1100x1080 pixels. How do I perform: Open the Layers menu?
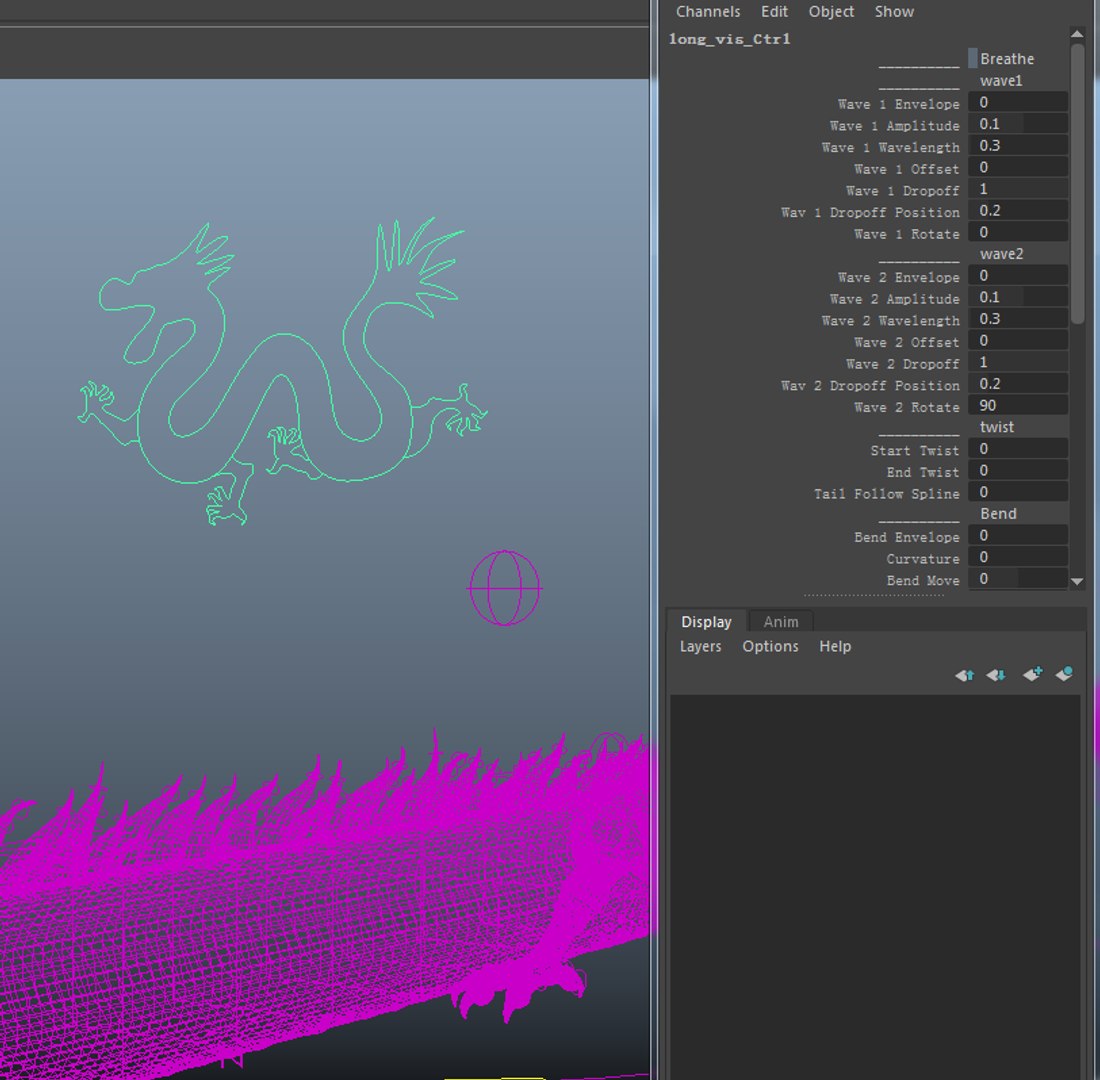tap(700, 646)
